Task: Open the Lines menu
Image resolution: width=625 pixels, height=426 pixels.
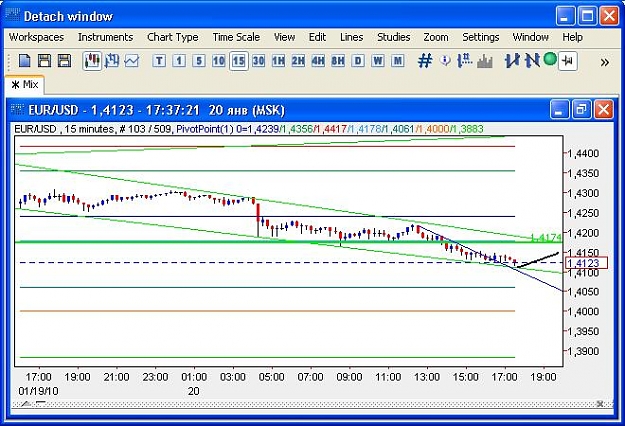Action: (x=351, y=37)
